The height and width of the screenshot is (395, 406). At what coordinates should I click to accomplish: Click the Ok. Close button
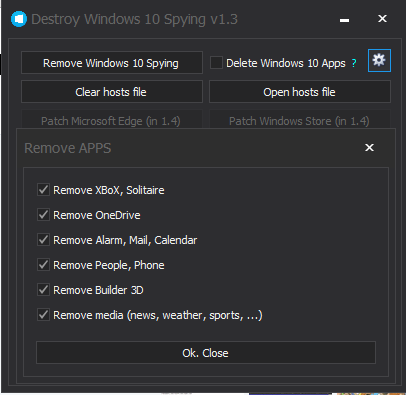206,353
